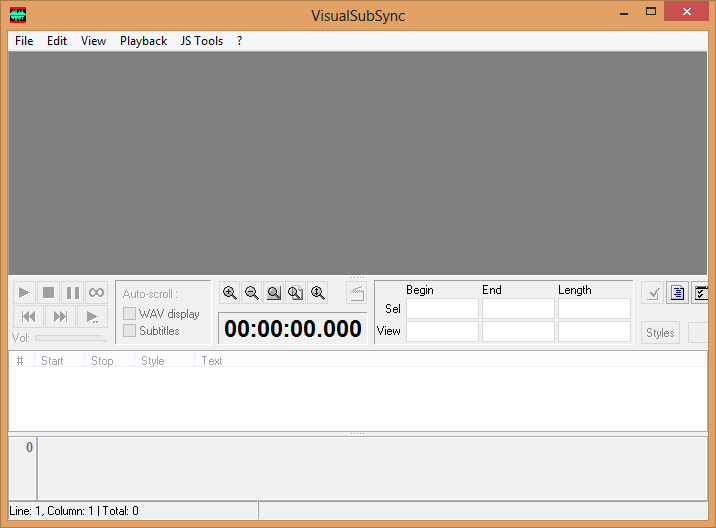The height and width of the screenshot is (528, 716).
Task: Click the zoom out magnifier icon
Action: (x=252, y=293)
